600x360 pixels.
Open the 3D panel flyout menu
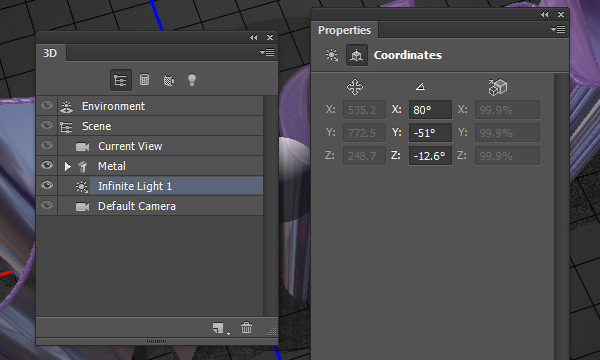coord(267,52)
